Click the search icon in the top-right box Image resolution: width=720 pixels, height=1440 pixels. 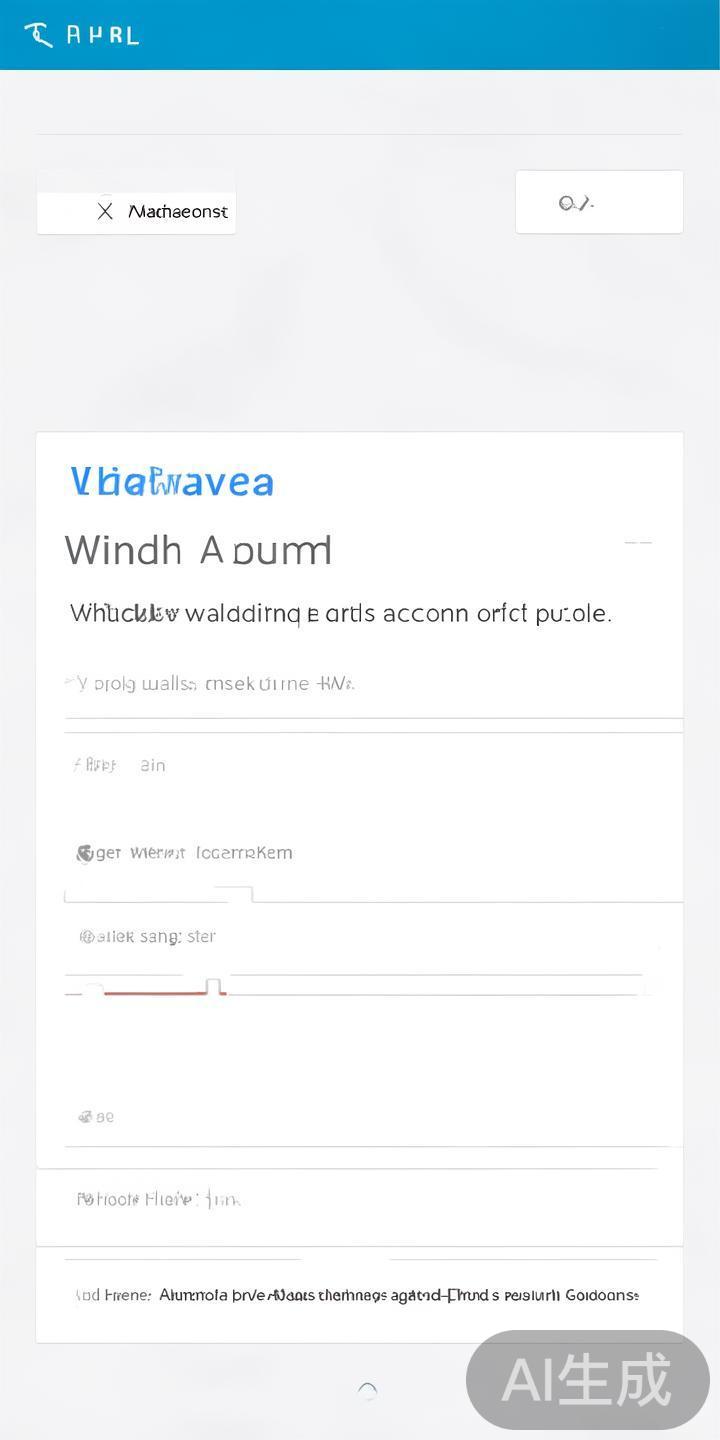575,203
